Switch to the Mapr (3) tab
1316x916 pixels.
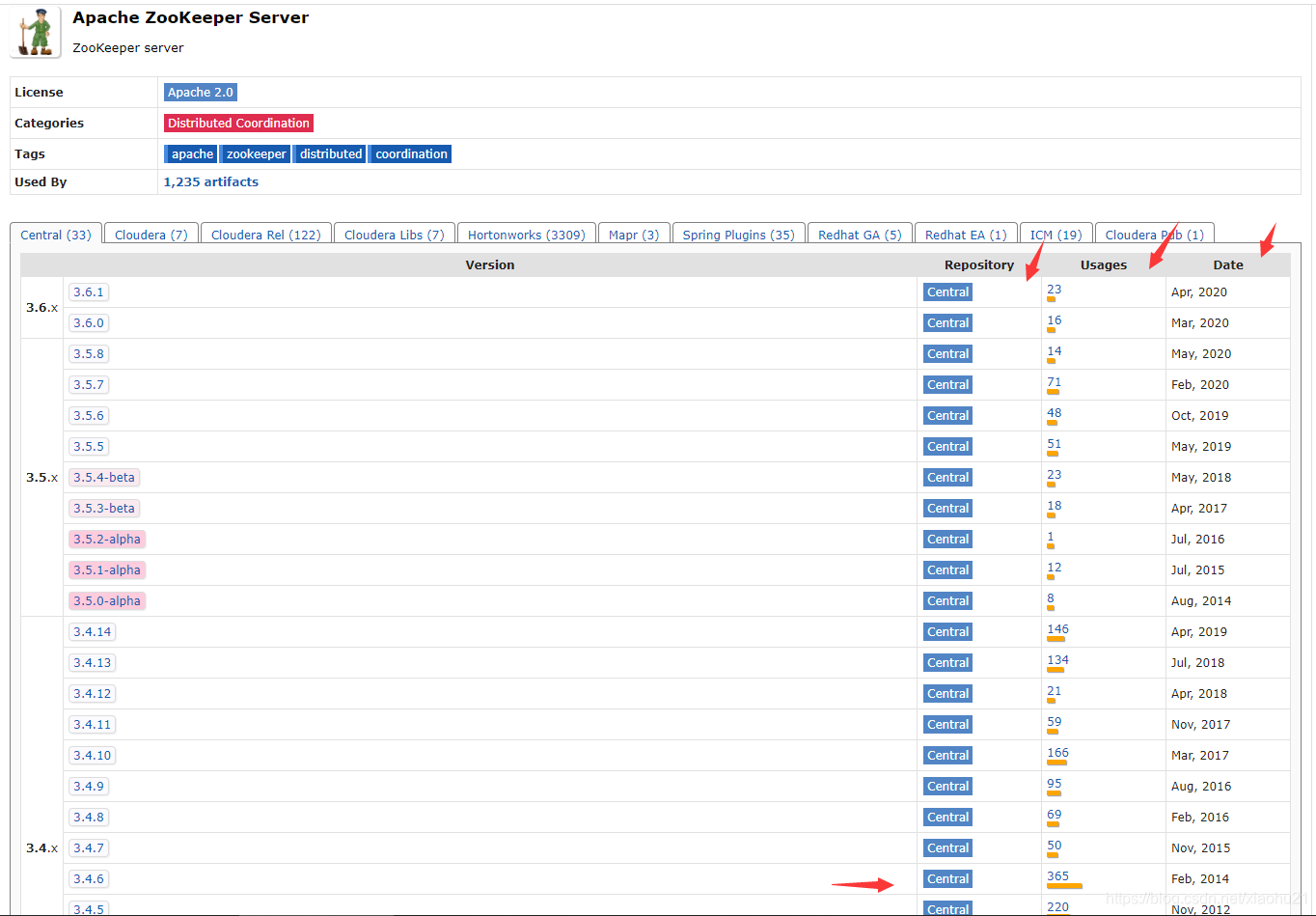(x=634, y=235)
